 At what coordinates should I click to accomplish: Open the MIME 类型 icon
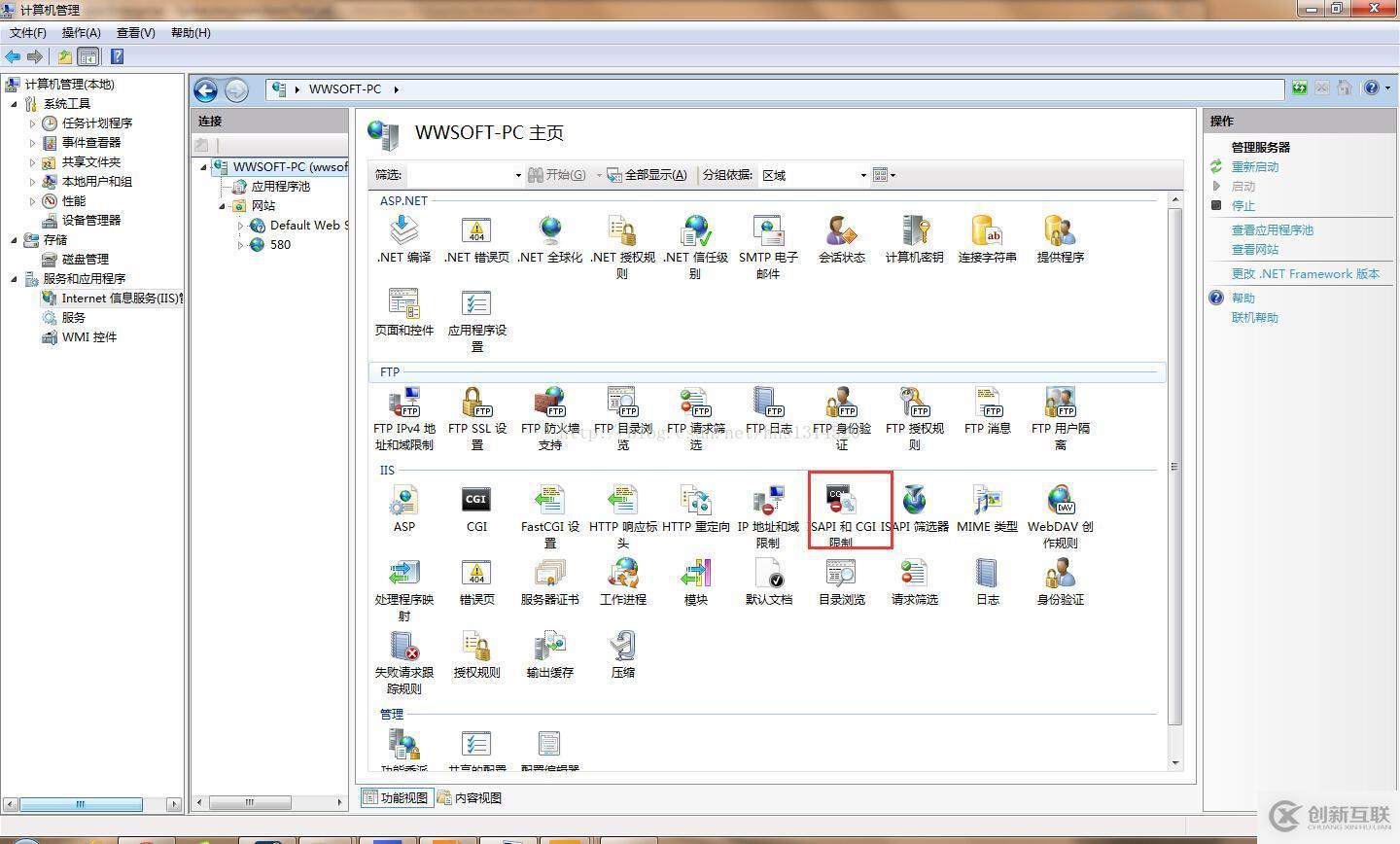(x=987, y=509)
